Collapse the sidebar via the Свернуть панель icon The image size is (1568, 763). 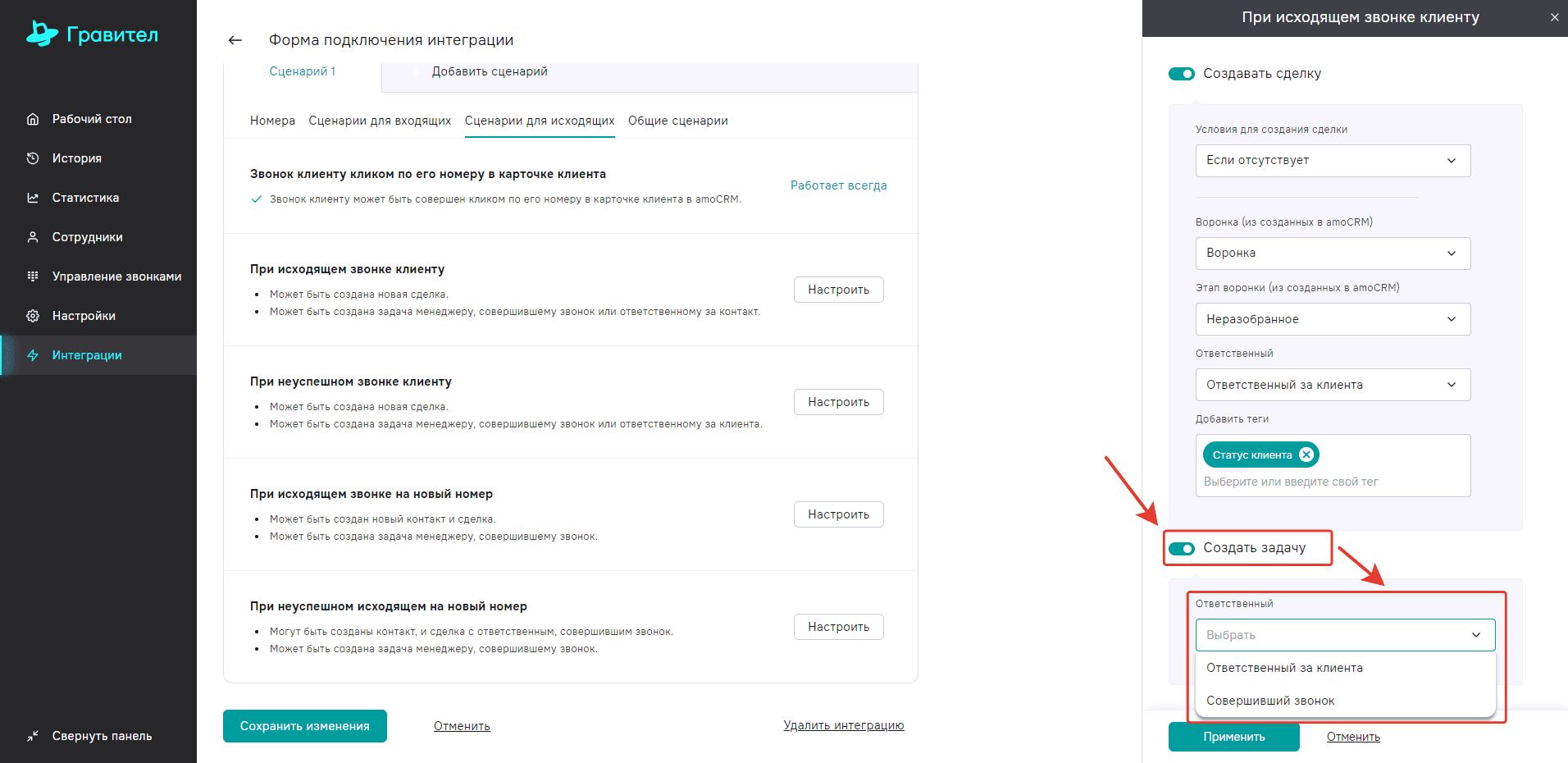coord(33,736)
